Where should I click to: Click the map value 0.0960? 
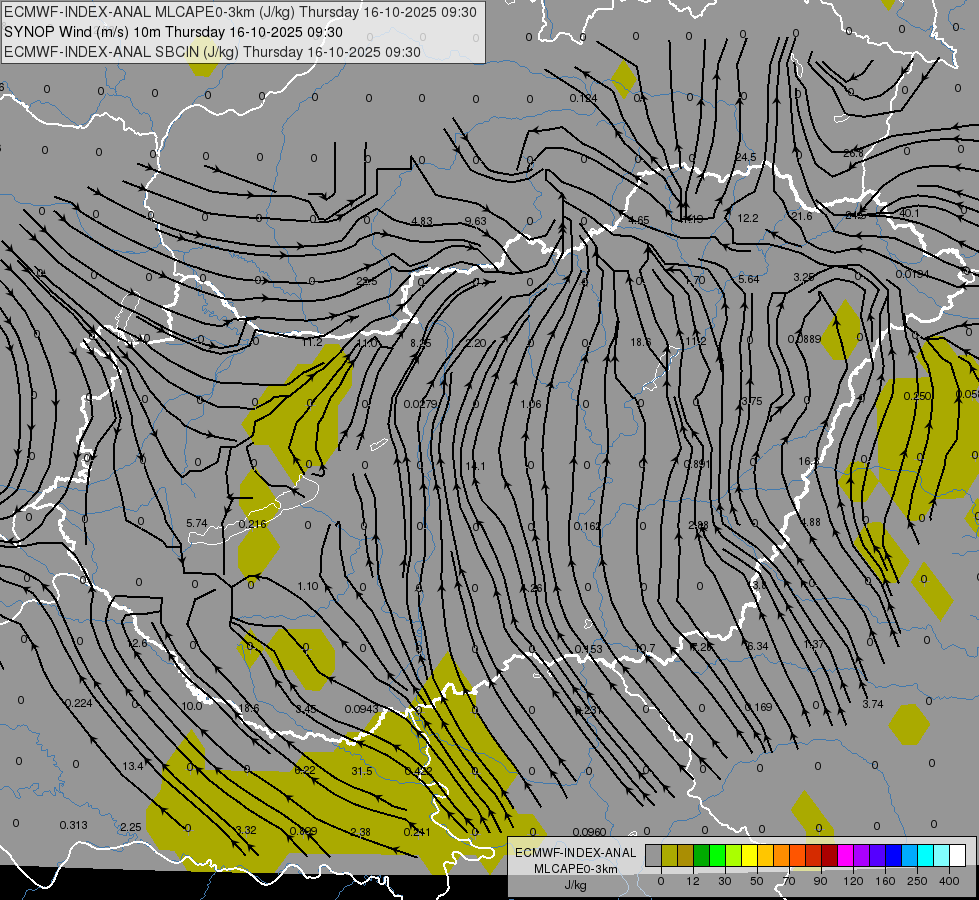[589, 832]
